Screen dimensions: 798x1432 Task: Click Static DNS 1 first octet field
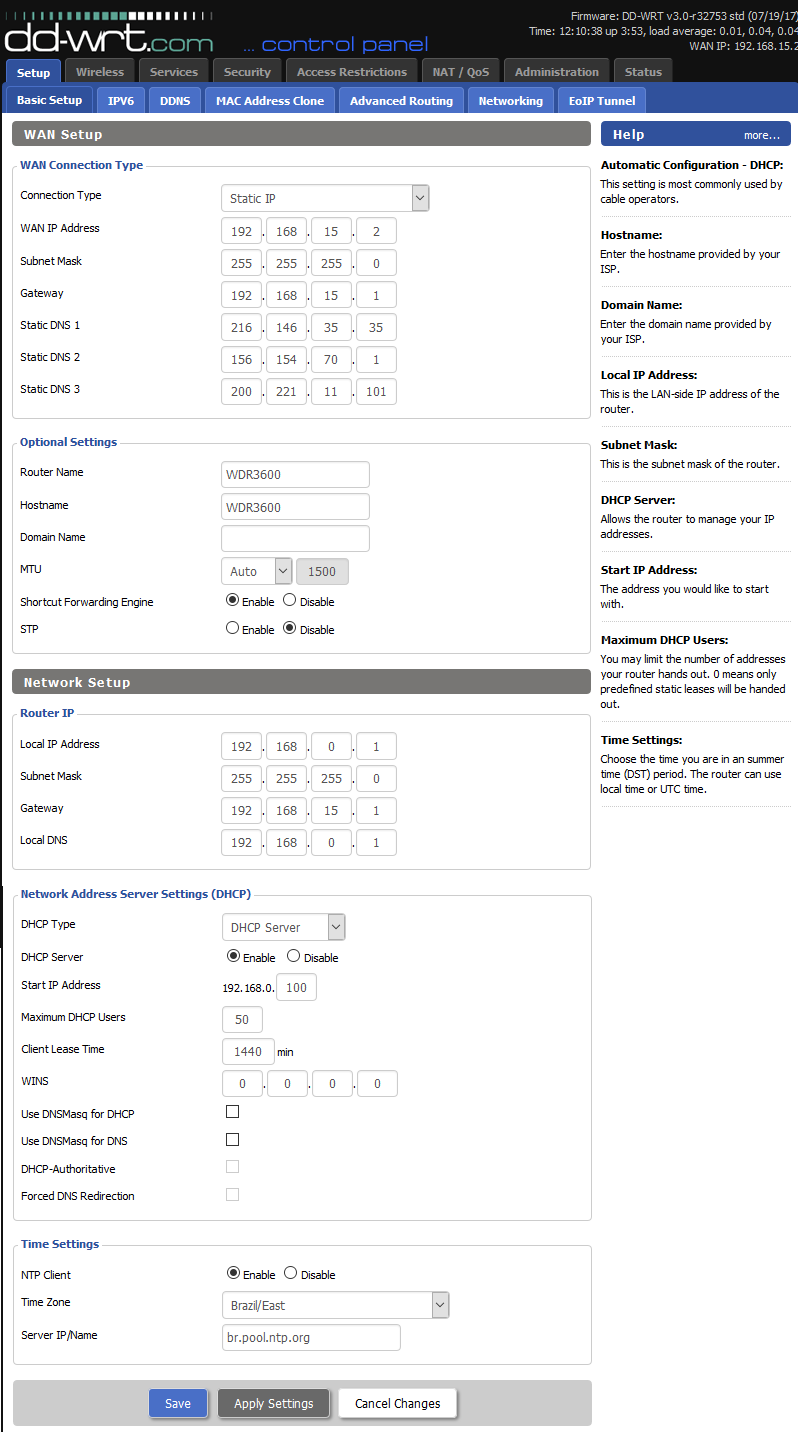241,327
